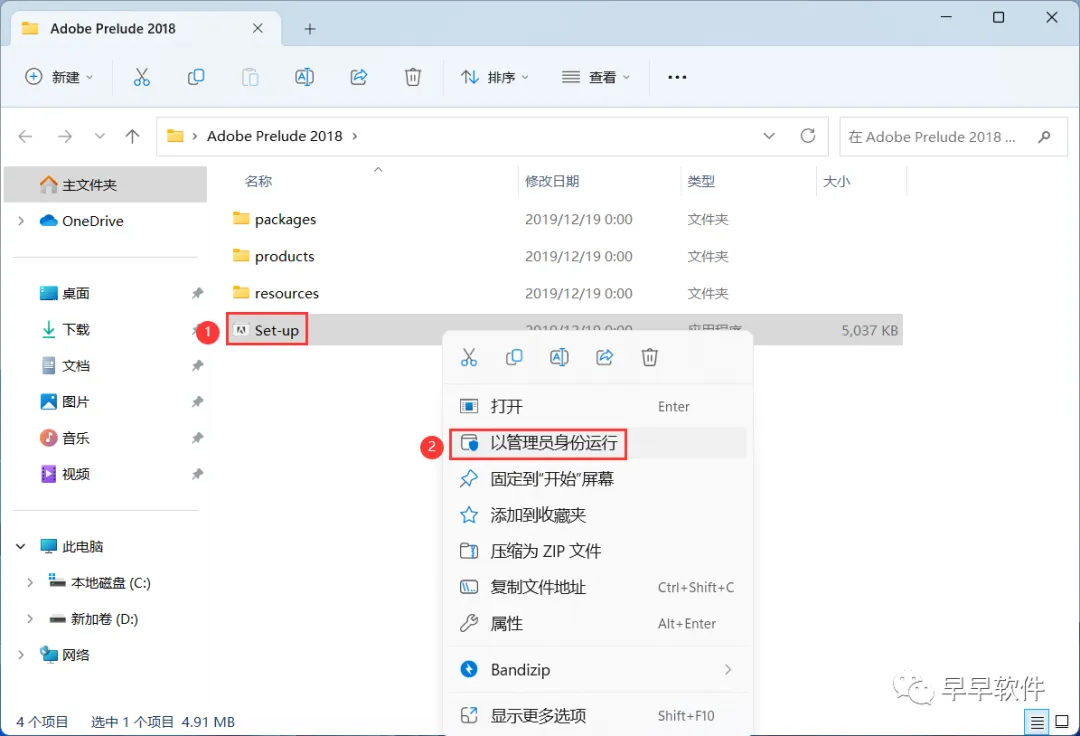
Task: Switch to large icons view in the status bar
Action: (1062, 722)
